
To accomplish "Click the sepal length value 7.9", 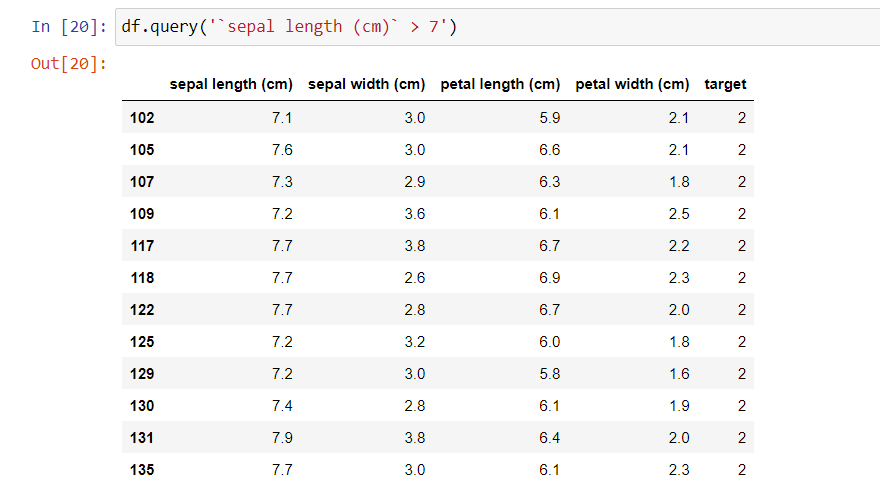I will click(282, 438).
